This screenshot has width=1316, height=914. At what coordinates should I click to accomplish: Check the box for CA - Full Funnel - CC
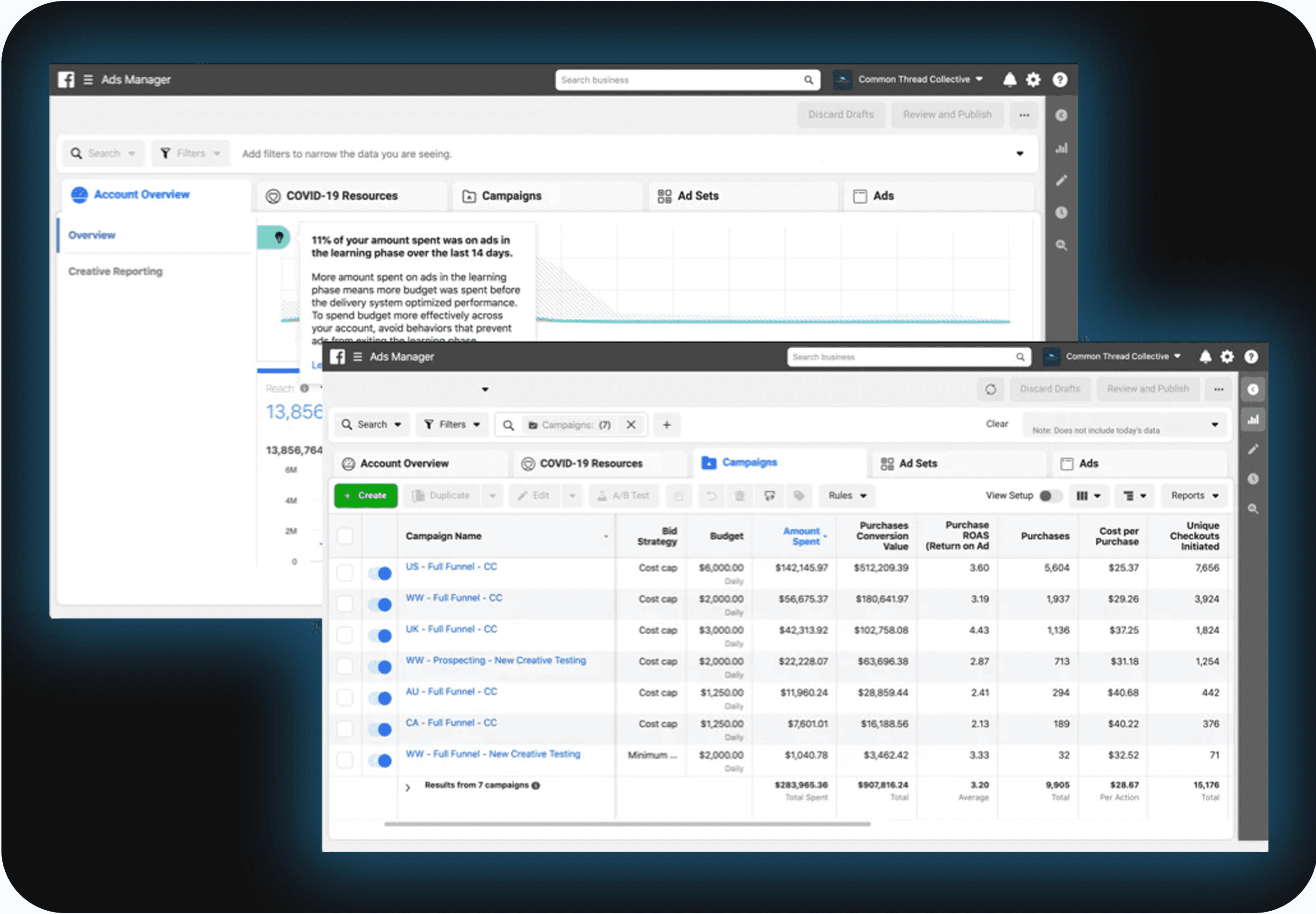(345, 729)
